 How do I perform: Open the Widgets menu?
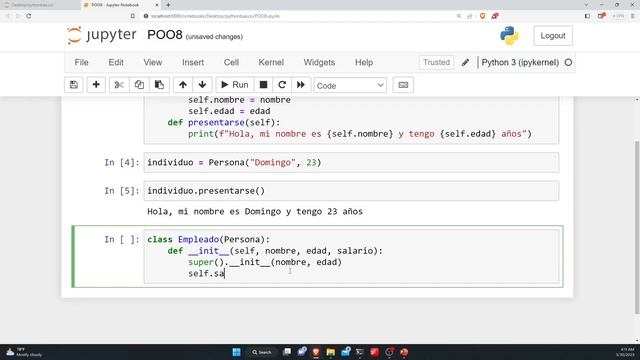pos(319,62)
